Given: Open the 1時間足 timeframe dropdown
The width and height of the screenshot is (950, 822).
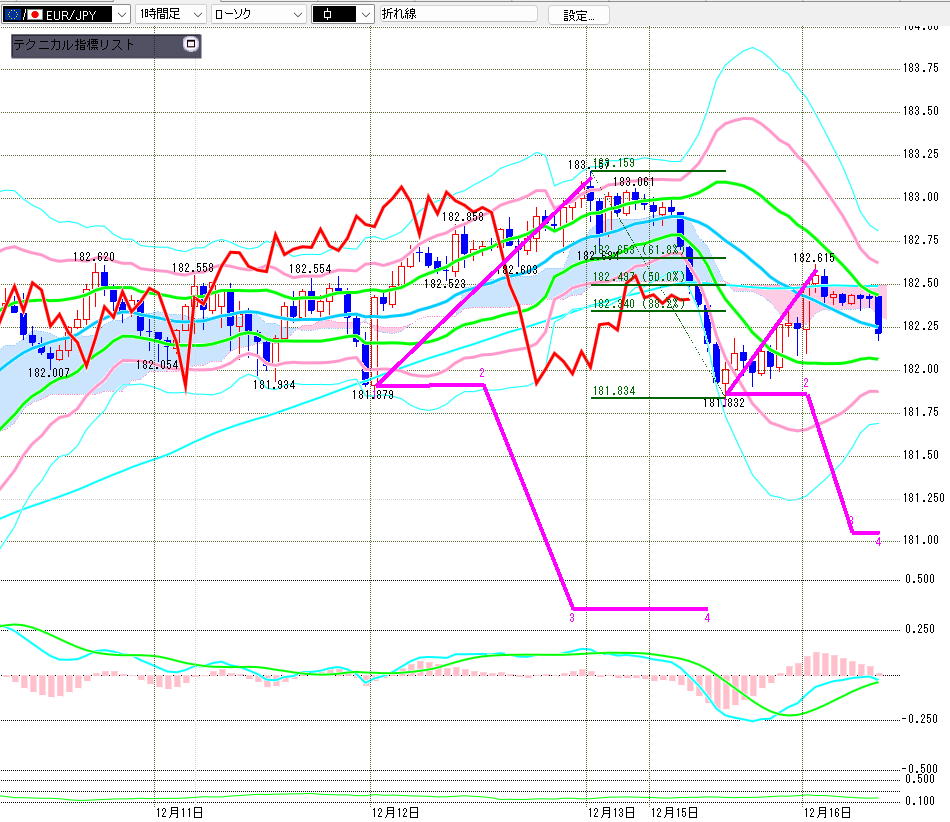Looking at the screenshot, I should tap(196, 15).
